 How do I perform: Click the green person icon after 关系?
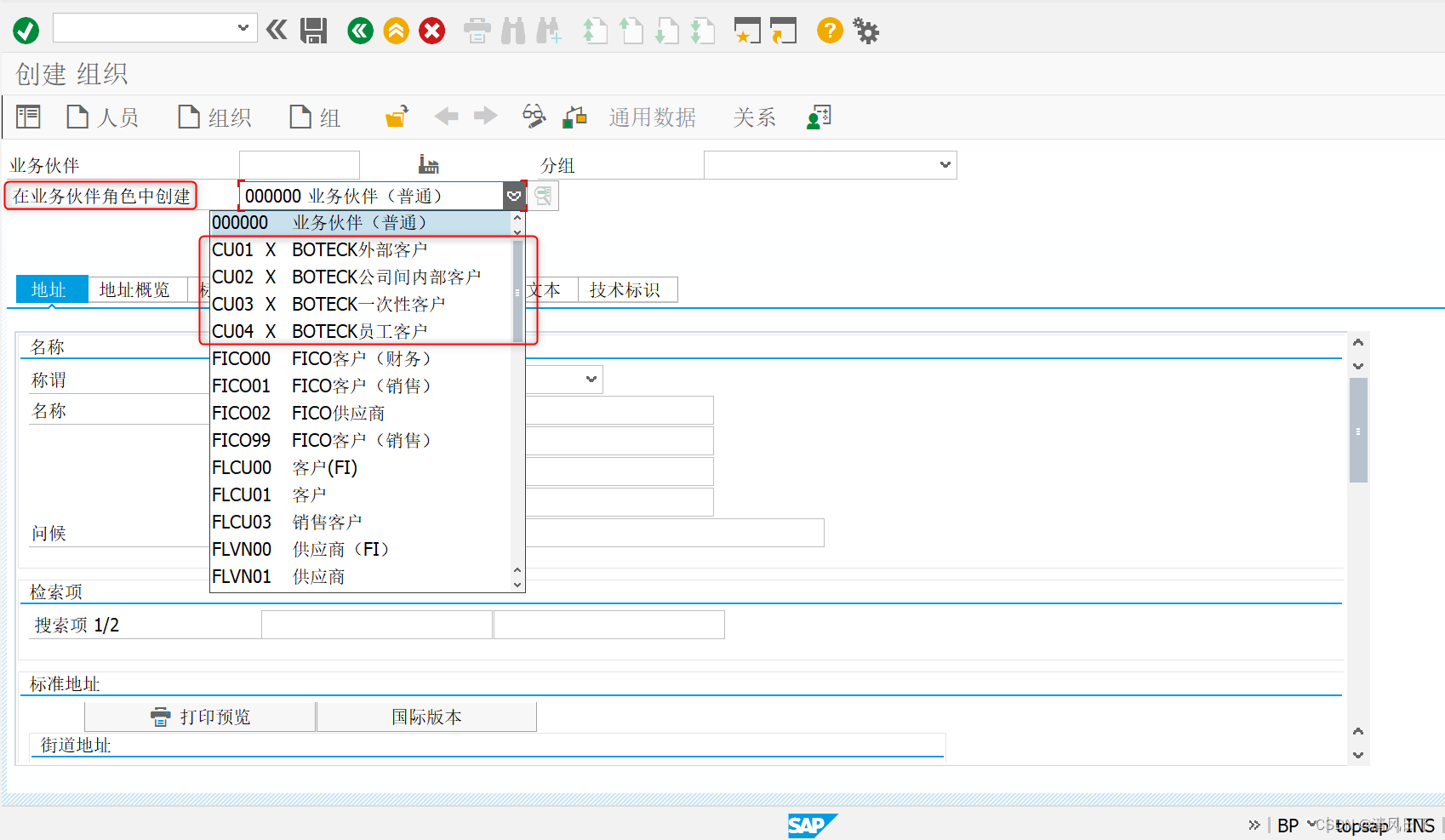(819, 117)
